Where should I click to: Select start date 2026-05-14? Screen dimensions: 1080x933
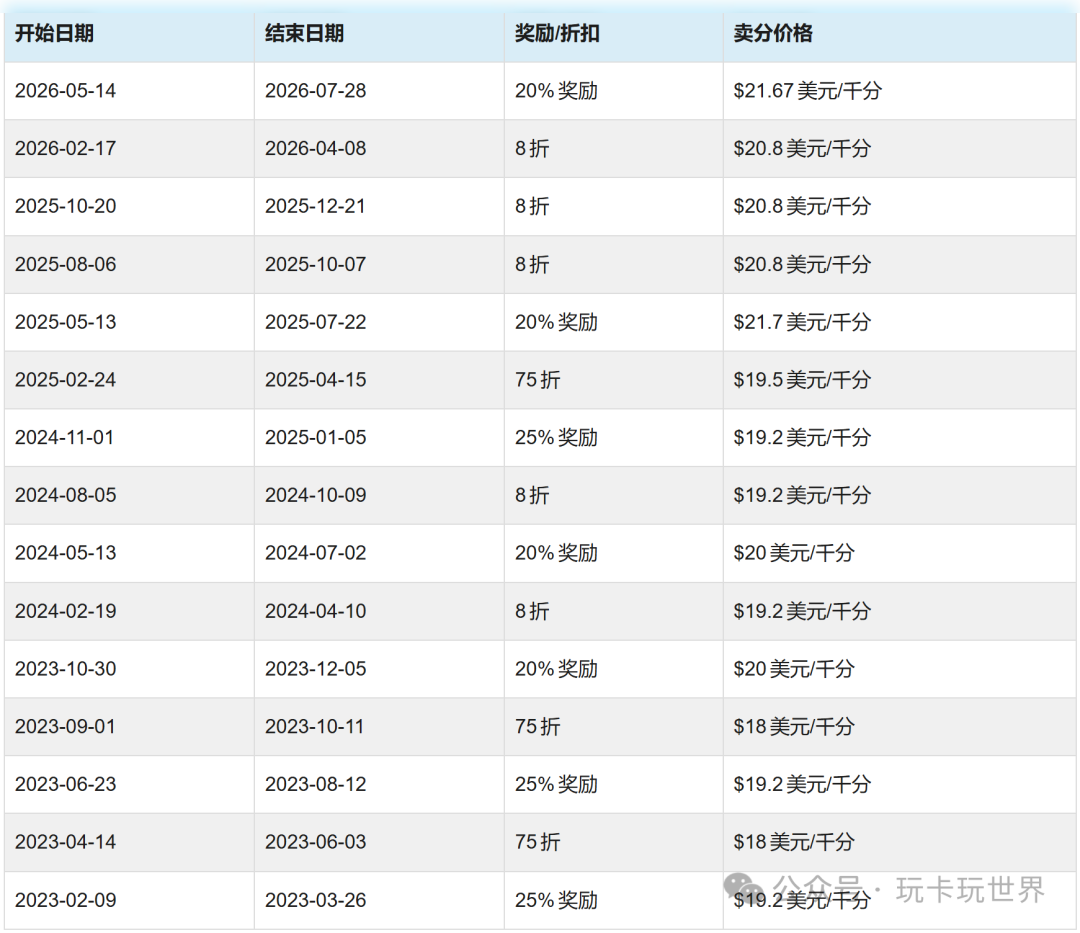[65, 91]
